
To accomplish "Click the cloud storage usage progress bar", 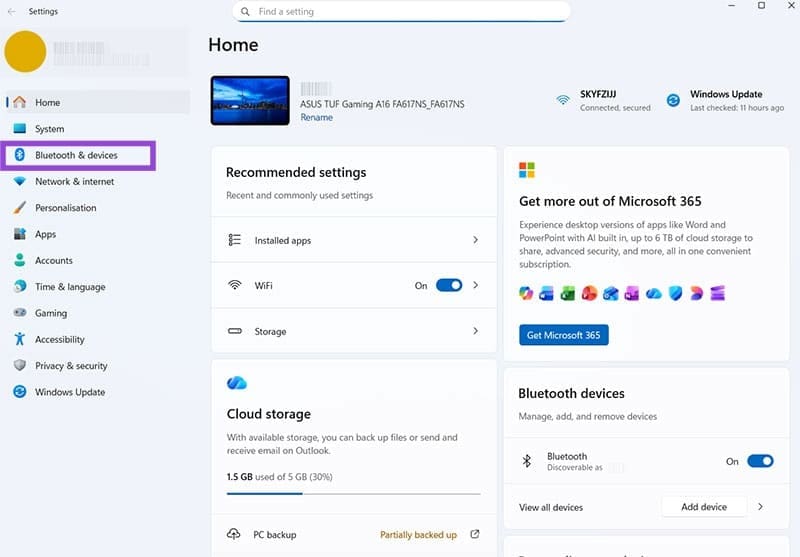I will tap(353, 494).
